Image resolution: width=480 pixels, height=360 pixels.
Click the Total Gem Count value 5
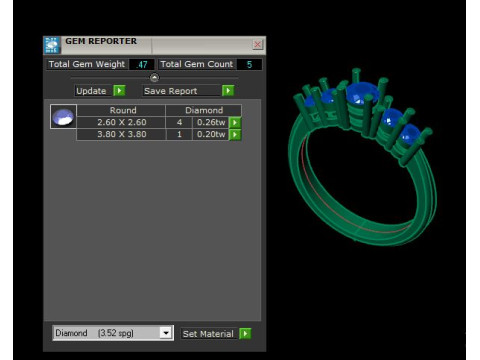249,64
